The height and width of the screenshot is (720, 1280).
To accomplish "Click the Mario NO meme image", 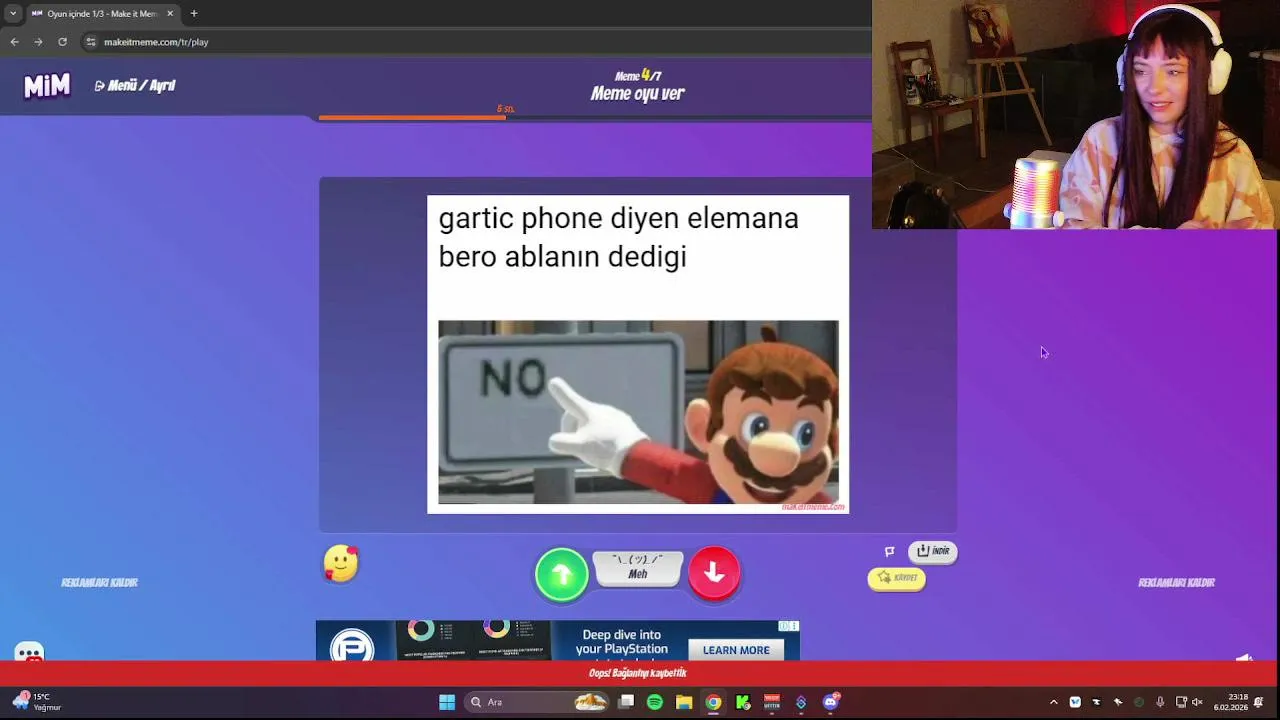I will tap(638, 412).
